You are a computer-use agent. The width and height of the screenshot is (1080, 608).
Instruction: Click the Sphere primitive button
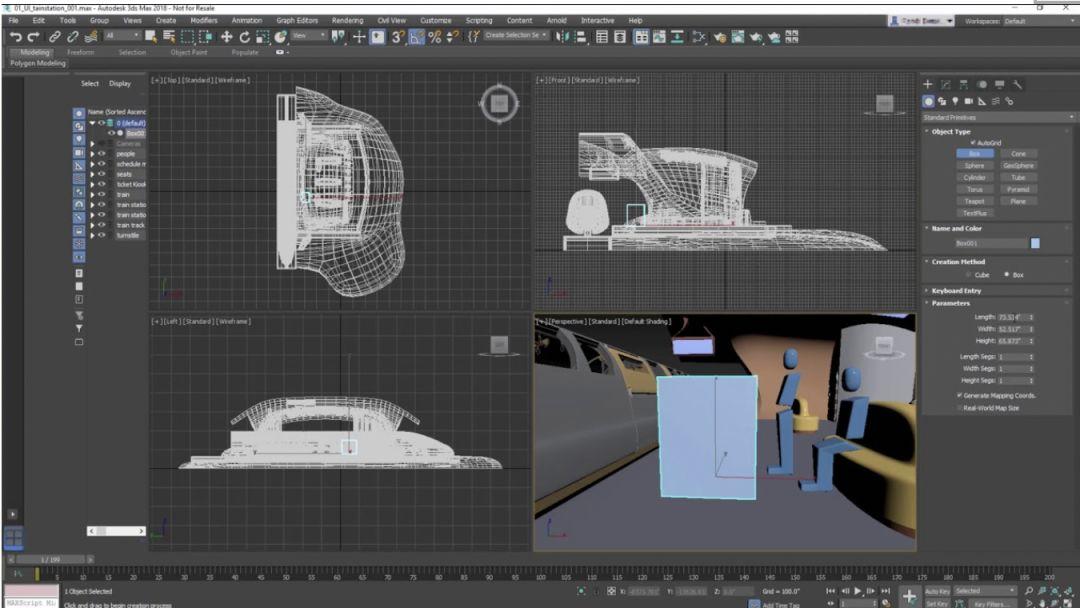974,165
